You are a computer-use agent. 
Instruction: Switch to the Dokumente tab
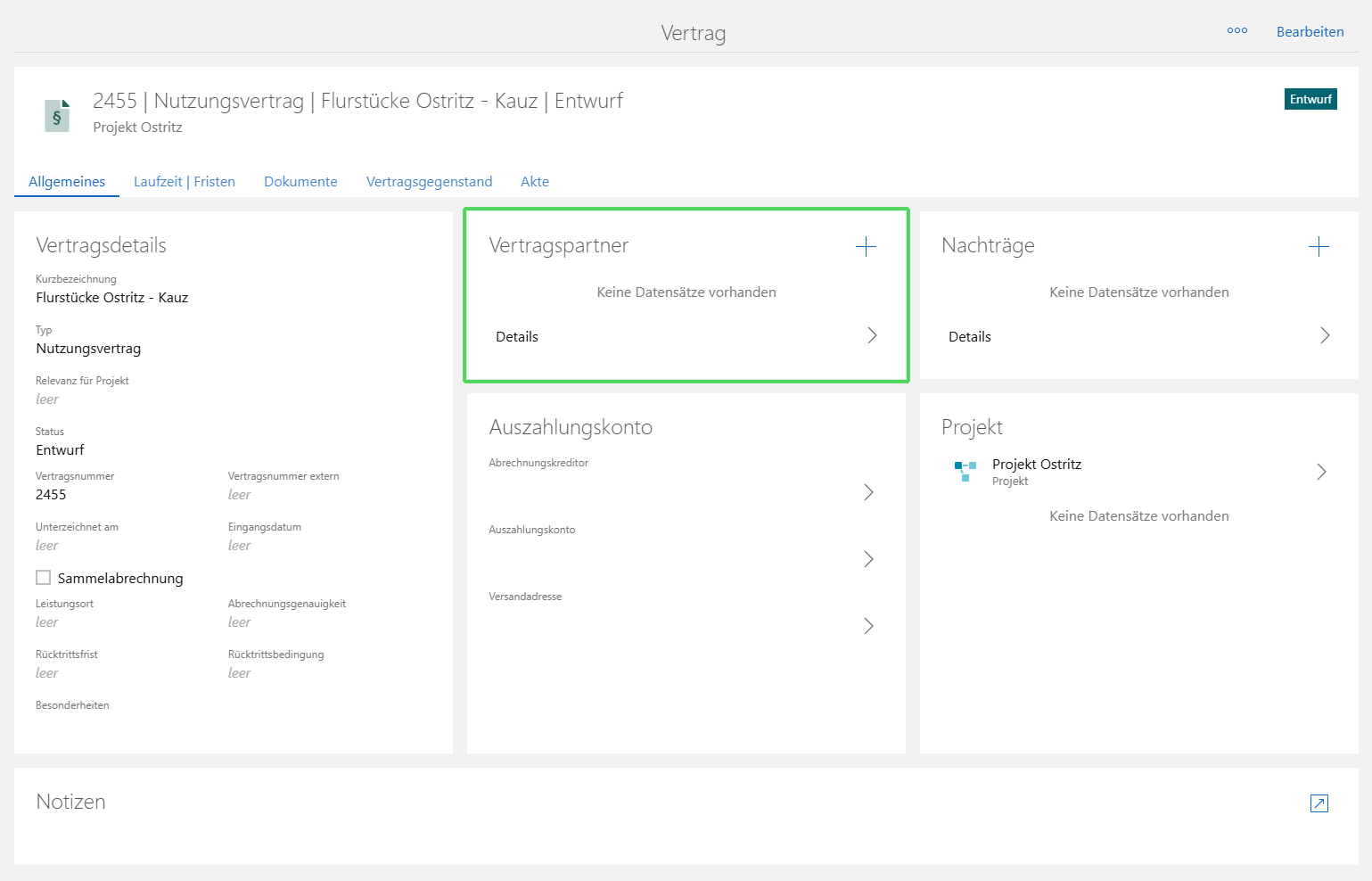pos(300,182)
